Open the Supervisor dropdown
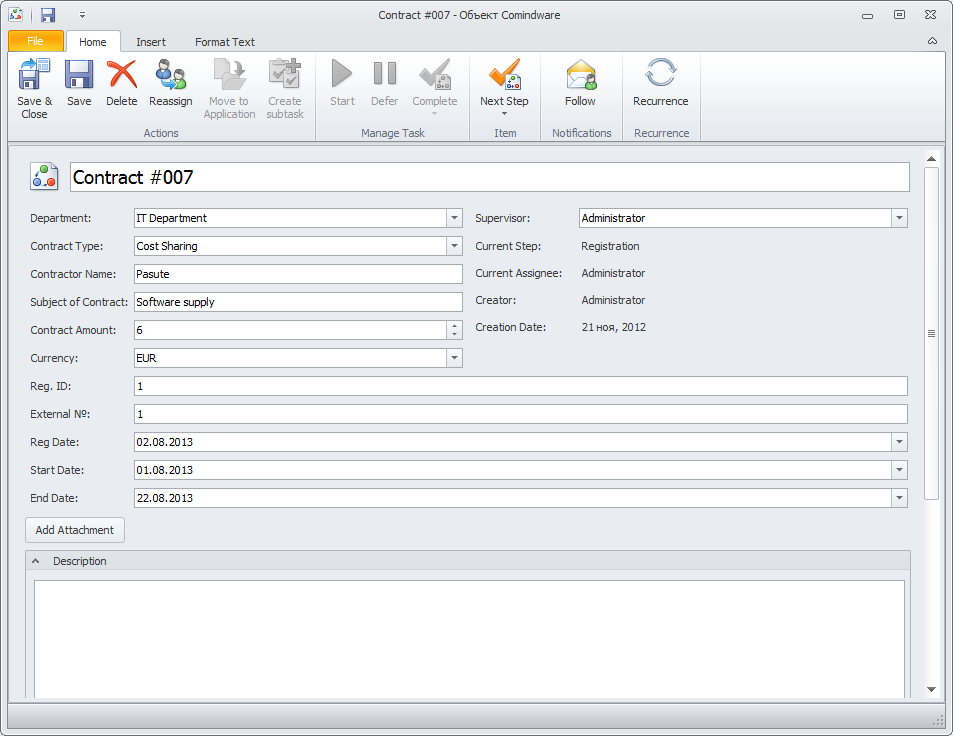Image resolution: width=953 pixels, height=736 pixels. pos(899,218)
